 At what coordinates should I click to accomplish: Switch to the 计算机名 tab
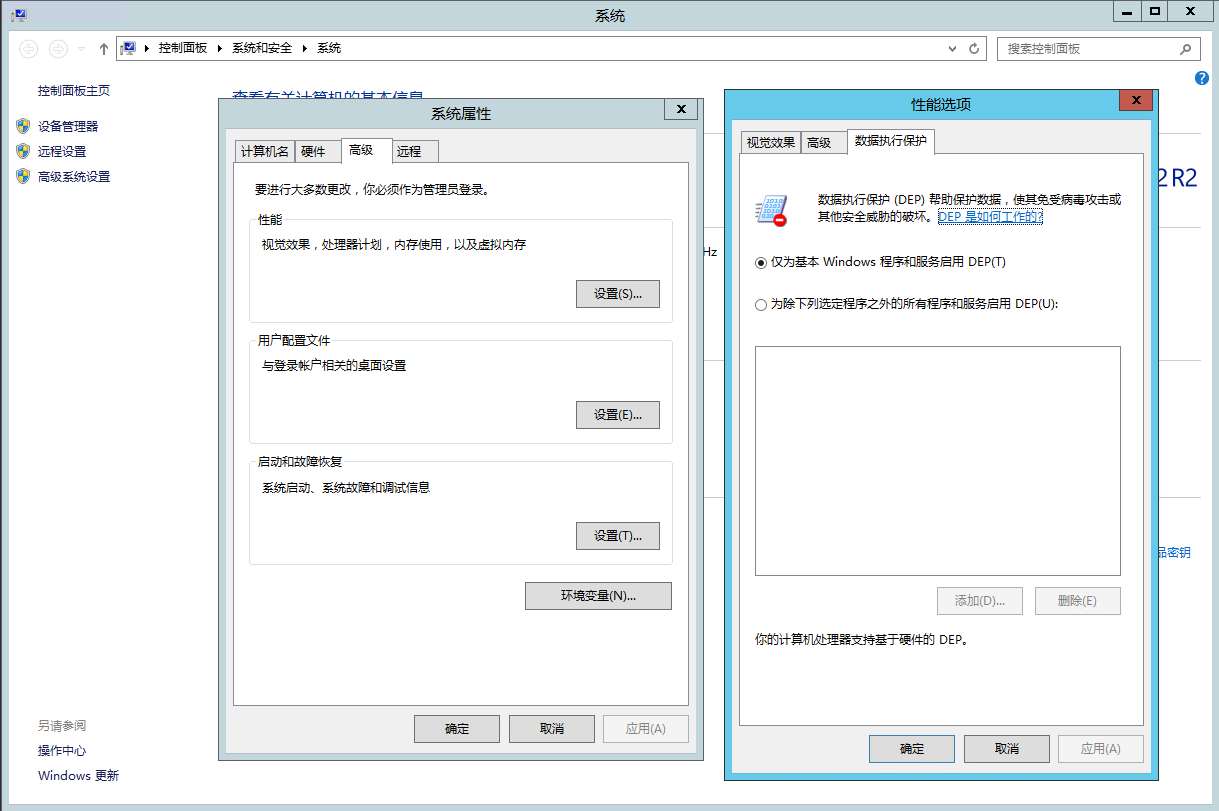(264, 151)
